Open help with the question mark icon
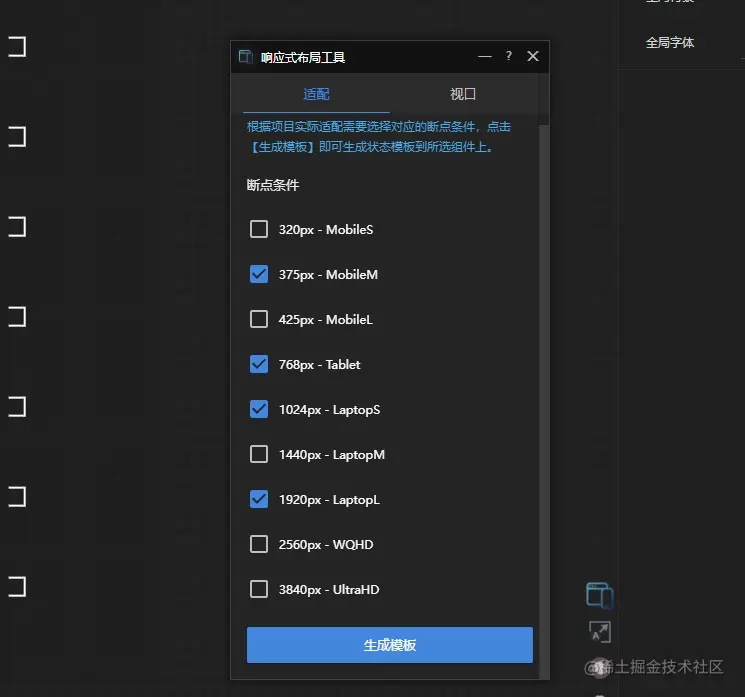This screenshot has height=697, width=745. coord(509,56)
